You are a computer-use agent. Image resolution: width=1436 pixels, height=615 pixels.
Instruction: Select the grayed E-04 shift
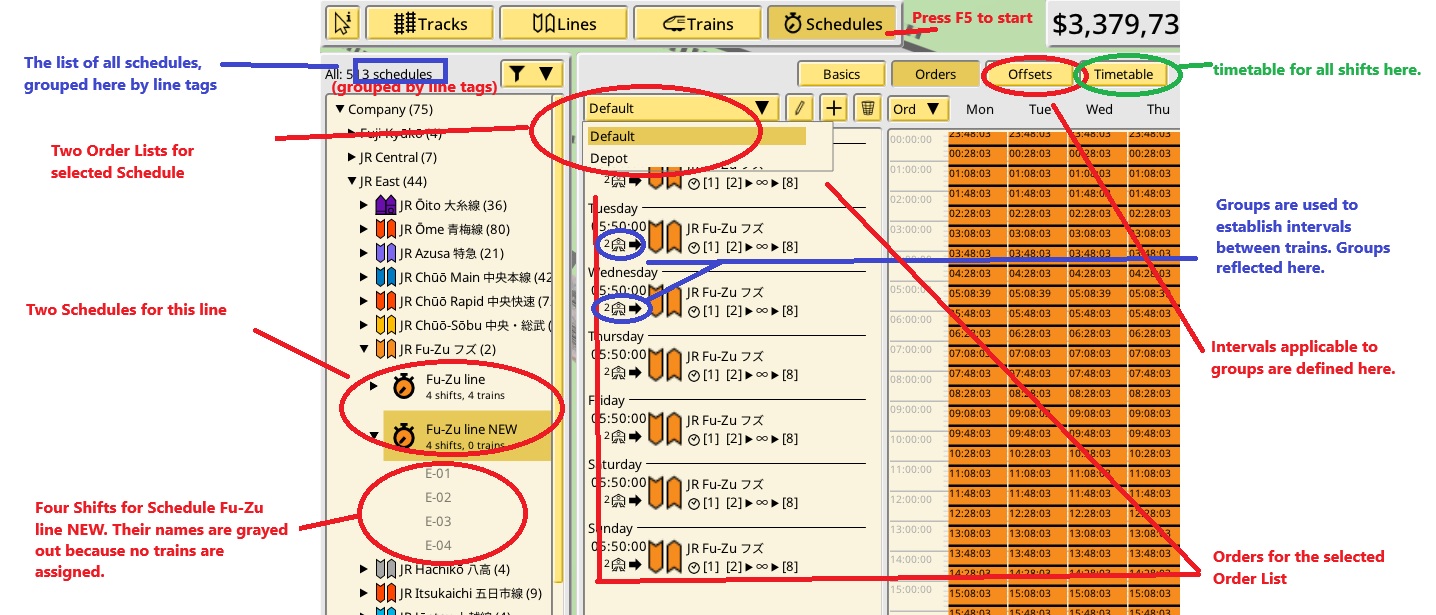coord(438,545)
